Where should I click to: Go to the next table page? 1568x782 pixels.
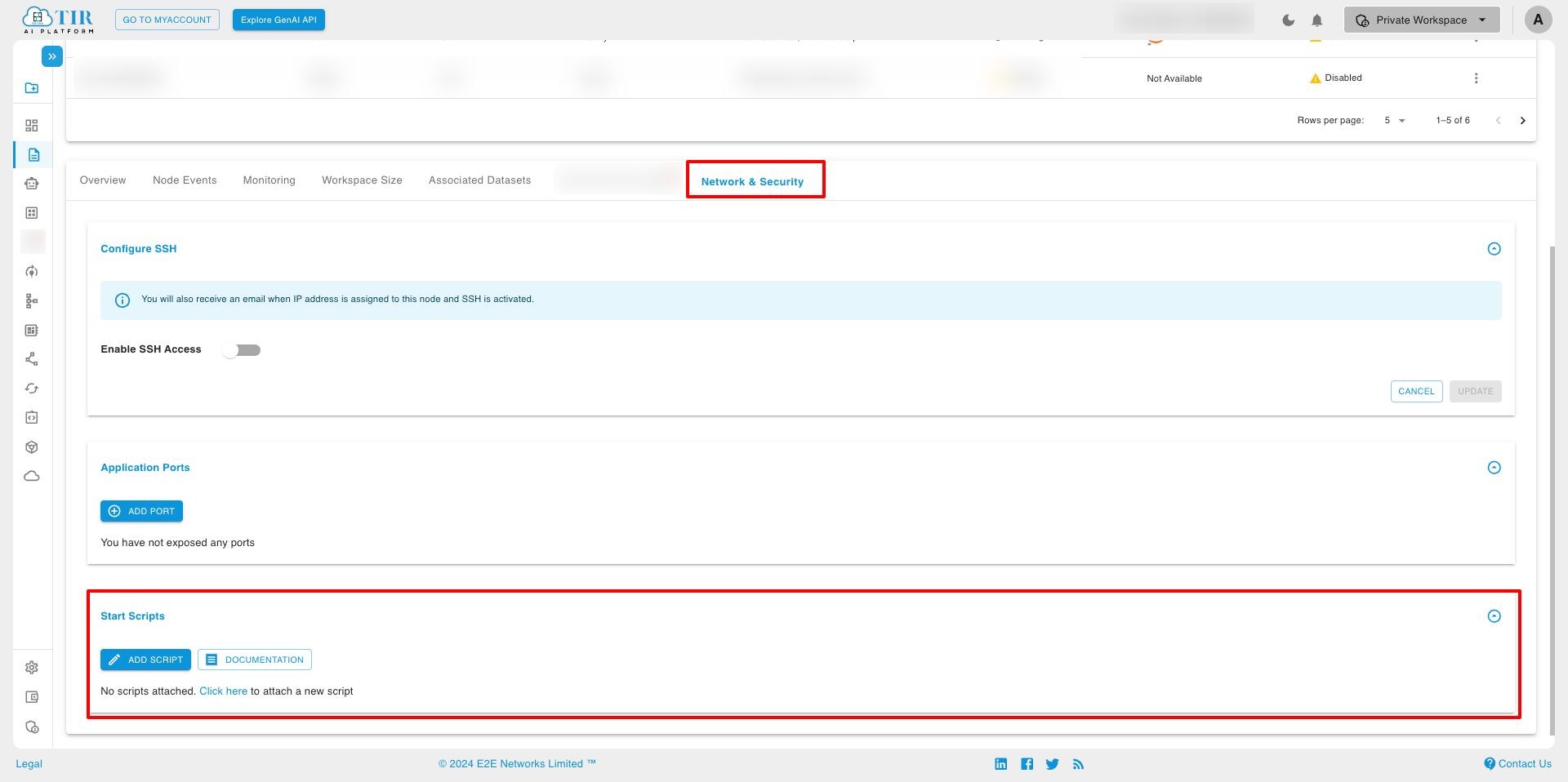(x=1522, y=121)
